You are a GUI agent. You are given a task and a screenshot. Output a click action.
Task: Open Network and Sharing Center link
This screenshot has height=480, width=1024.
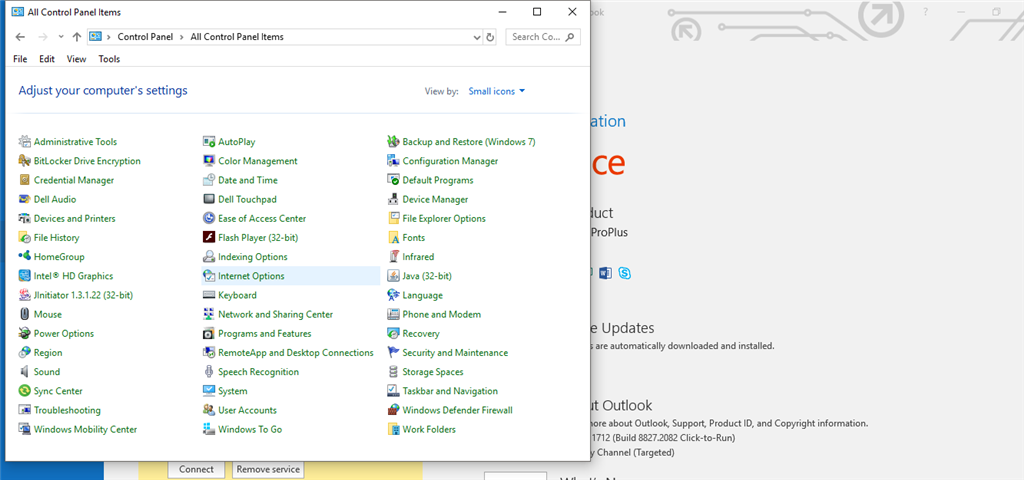click(276, 314)
